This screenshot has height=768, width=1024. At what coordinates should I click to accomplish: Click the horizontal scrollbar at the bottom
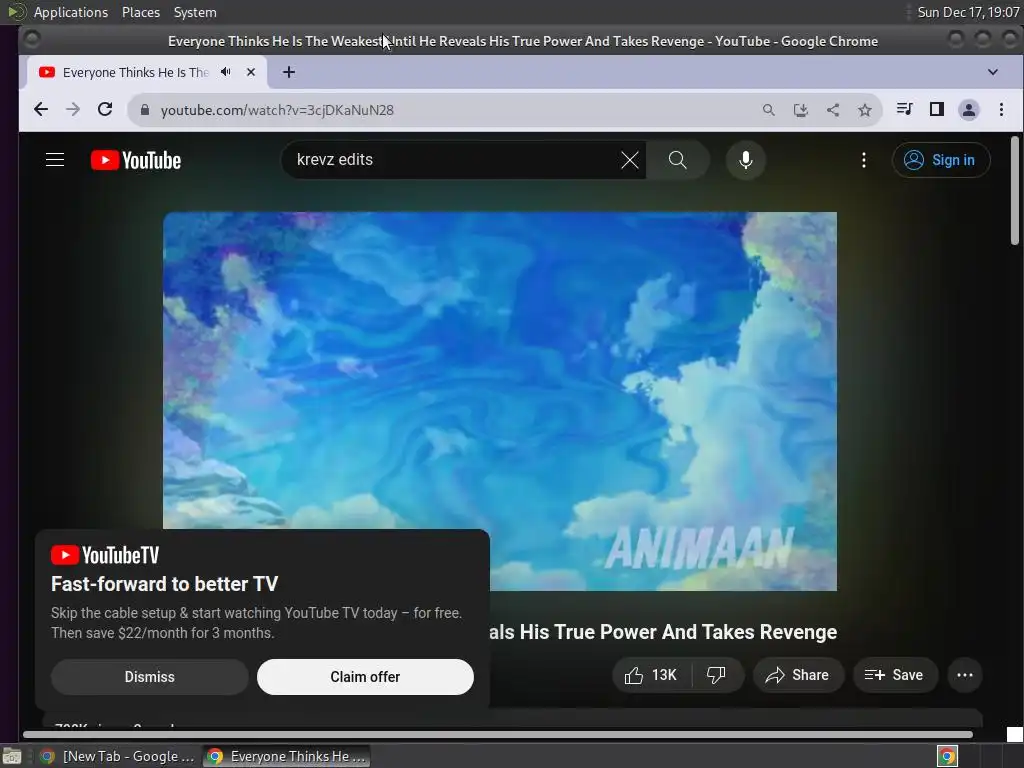pos(498,735)
